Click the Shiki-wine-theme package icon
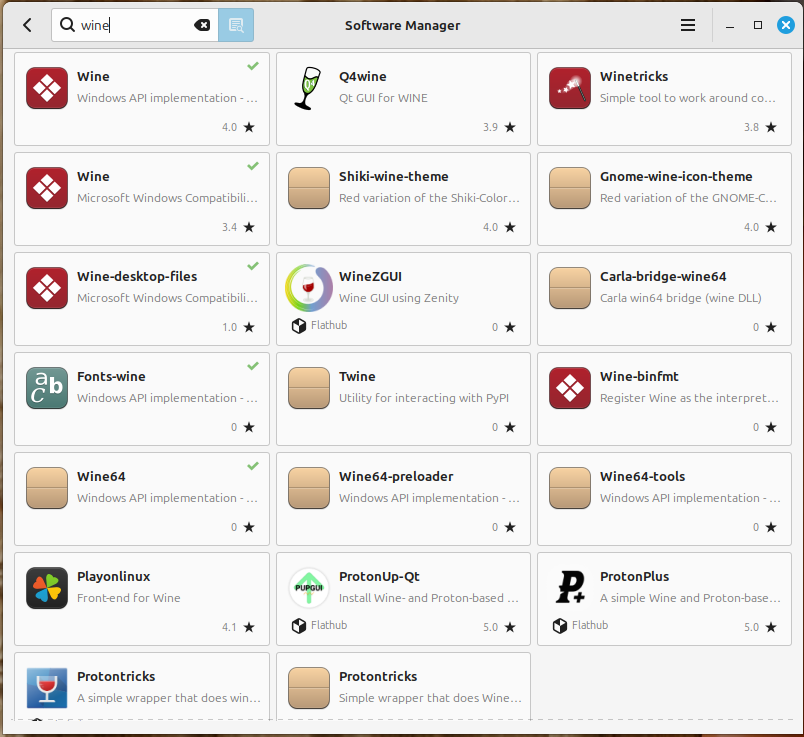 pyautogui.click(x=309, y=188)
